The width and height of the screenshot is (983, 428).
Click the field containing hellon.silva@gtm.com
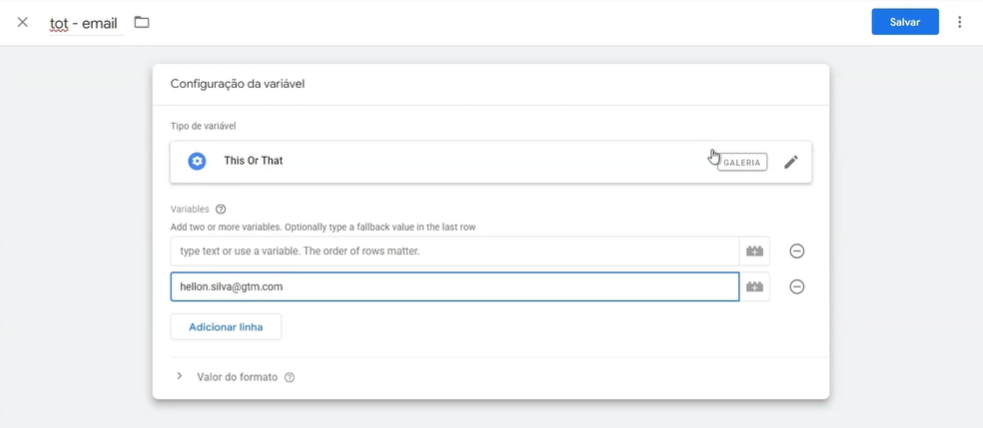[454, 287]
